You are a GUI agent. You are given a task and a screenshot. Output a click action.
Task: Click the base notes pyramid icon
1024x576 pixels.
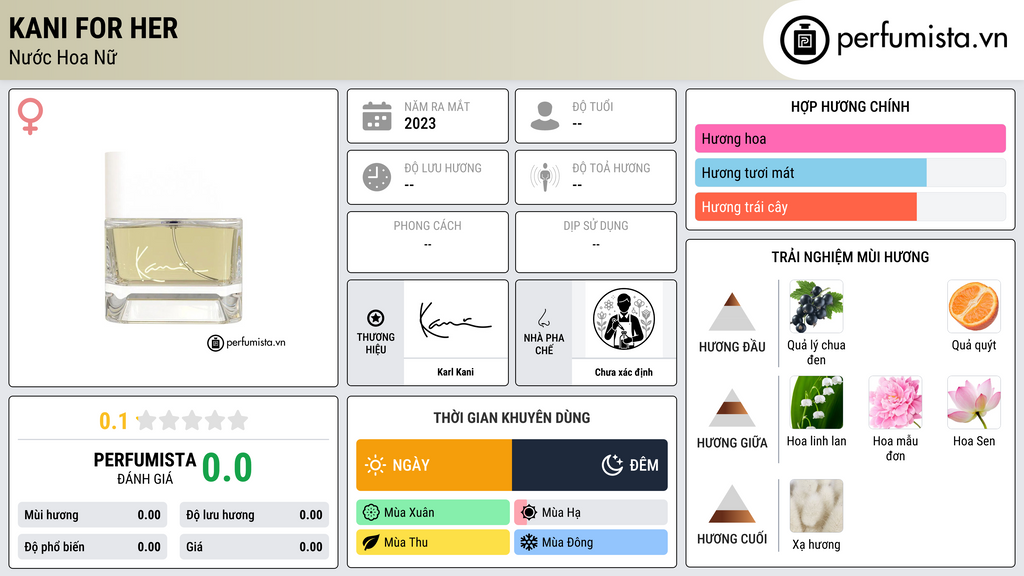coord(732,504)
